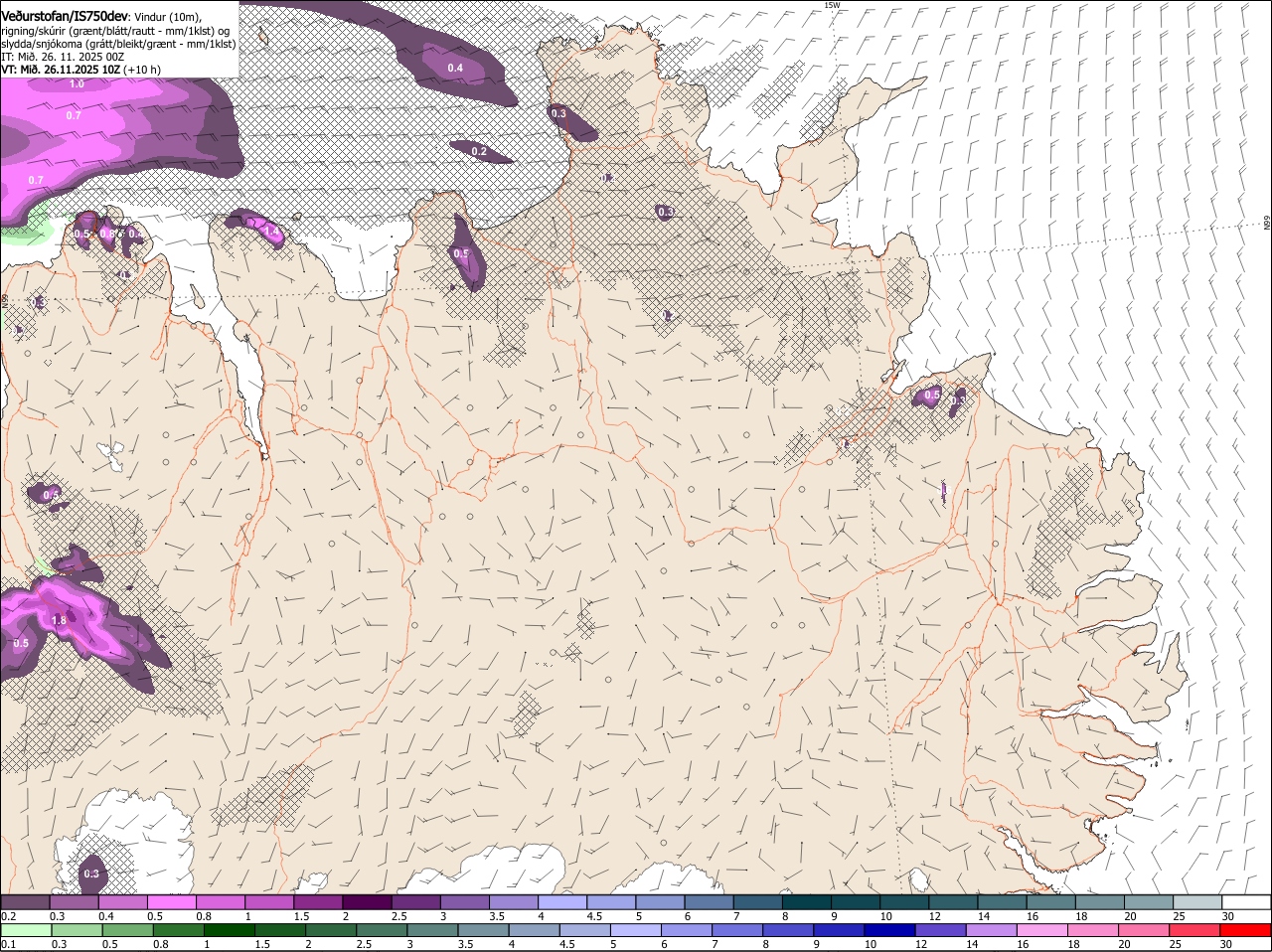Click the 25 label under upper snow scale
This screenshot has height=952, width=1272.
pyautogui.click(x=1180, y=916)
